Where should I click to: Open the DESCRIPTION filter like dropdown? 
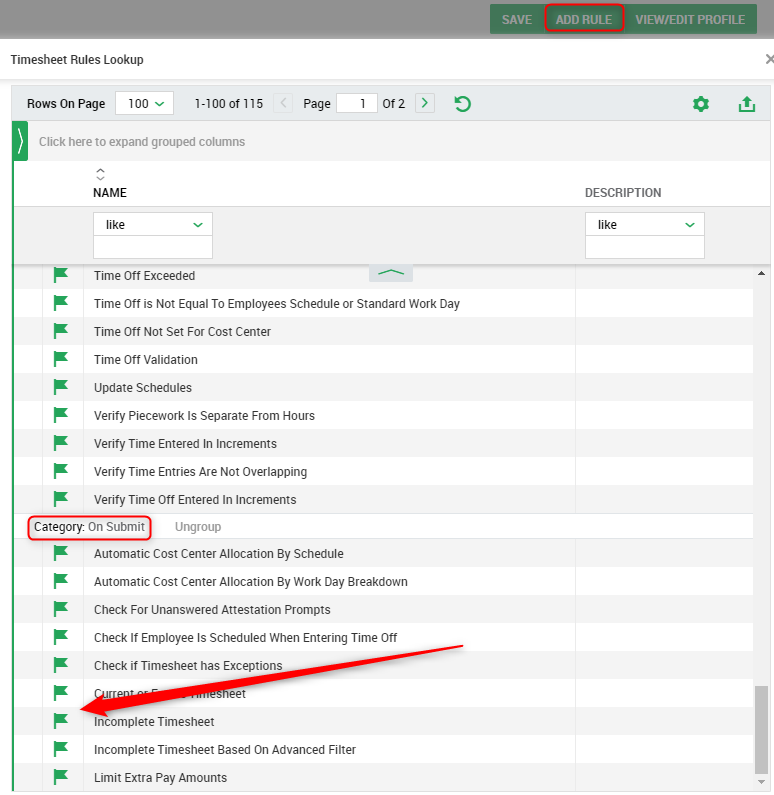644,224
